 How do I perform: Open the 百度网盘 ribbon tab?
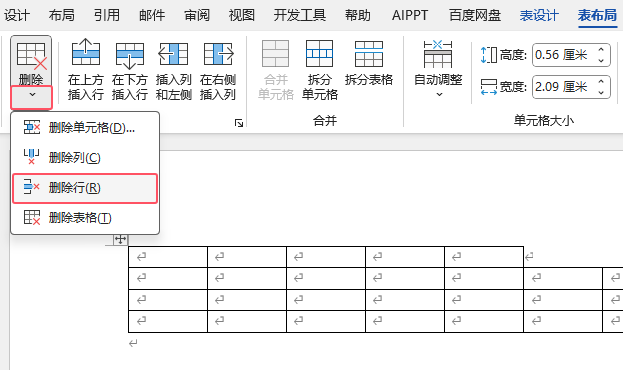[474, 15]
